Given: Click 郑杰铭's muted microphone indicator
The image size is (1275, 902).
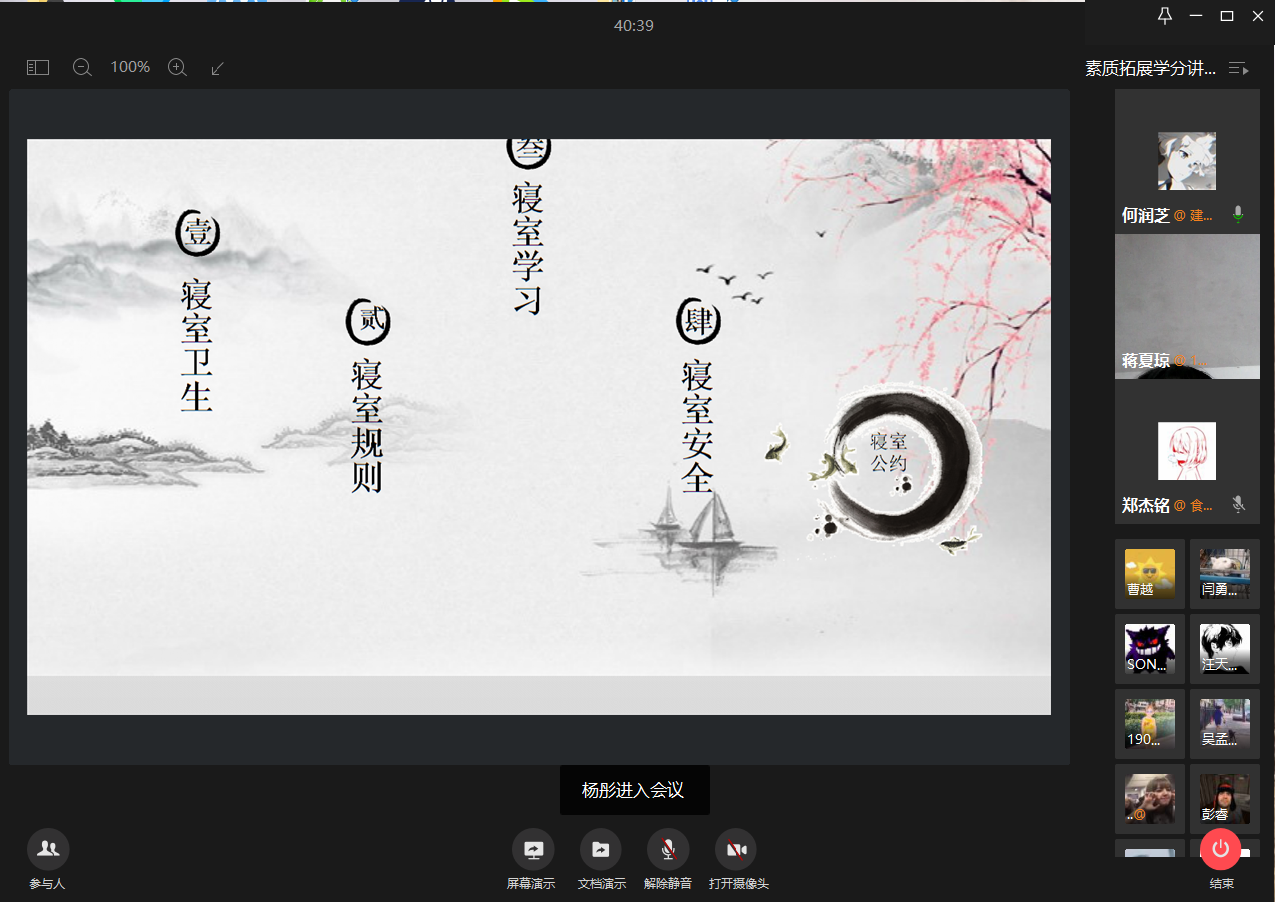Looking at the screenshot, I should pos(1239,505).
